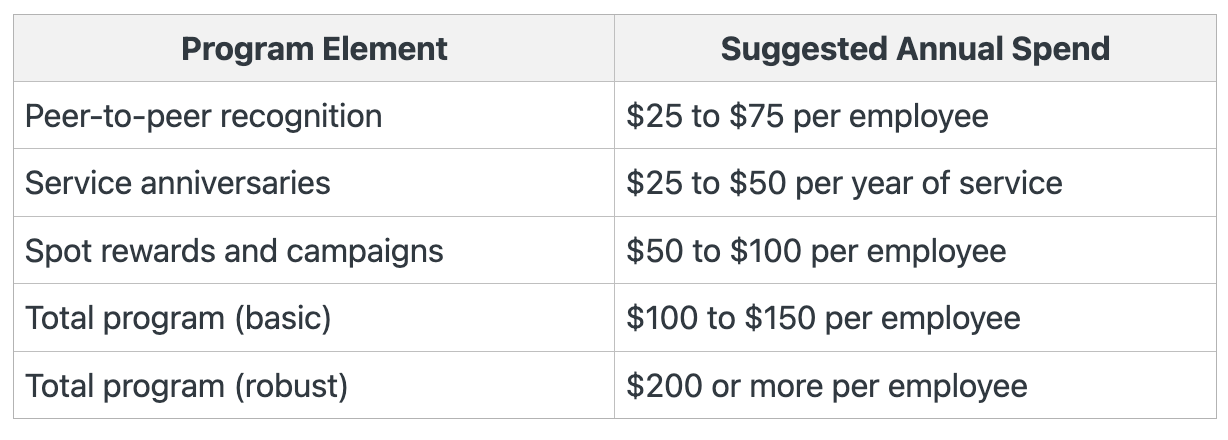Select the Spot rewards and campaigns cell
1228x440 pixels.
click(314, 250)
